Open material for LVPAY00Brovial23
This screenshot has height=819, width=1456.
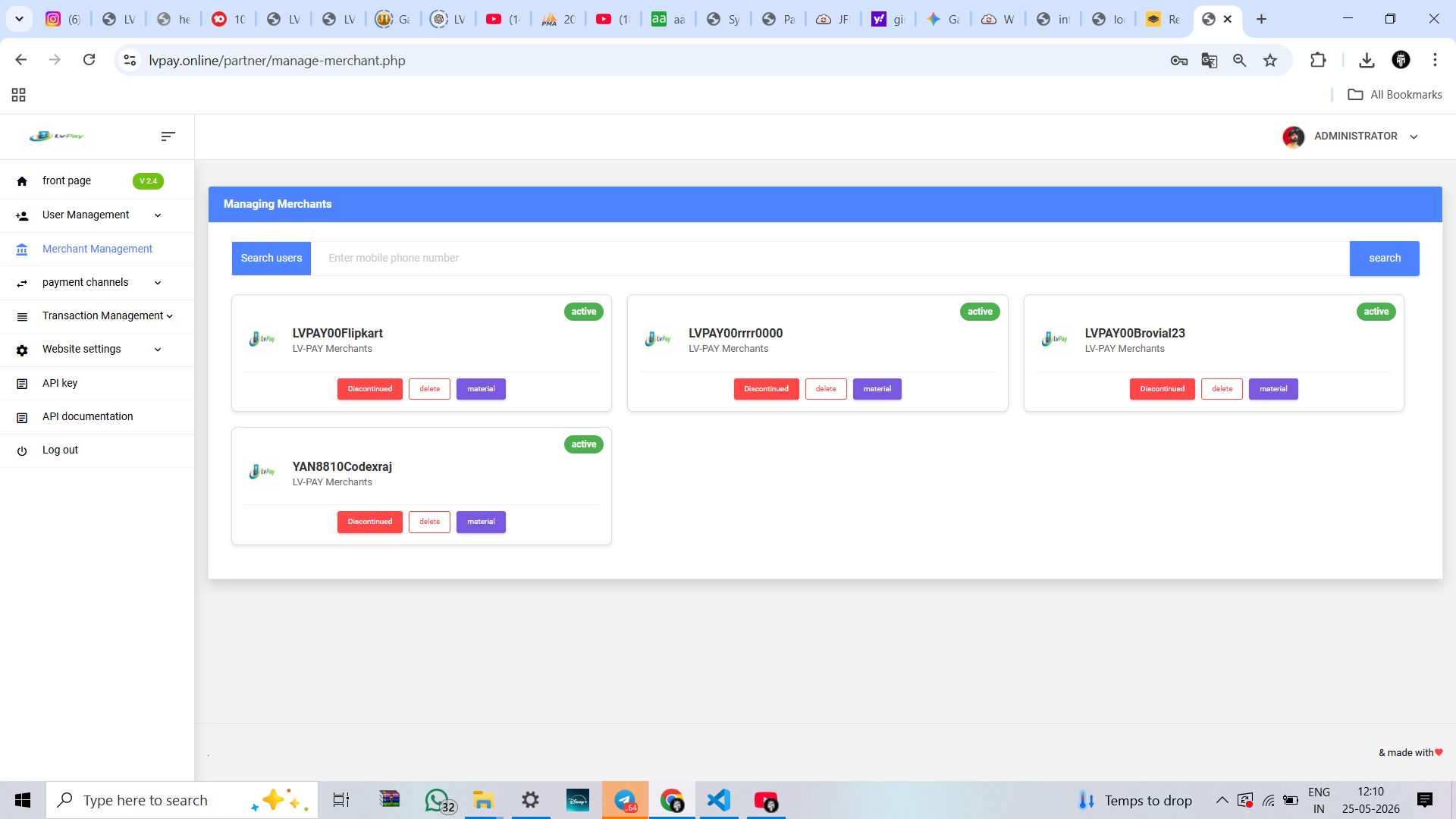tap(1273, 390)
